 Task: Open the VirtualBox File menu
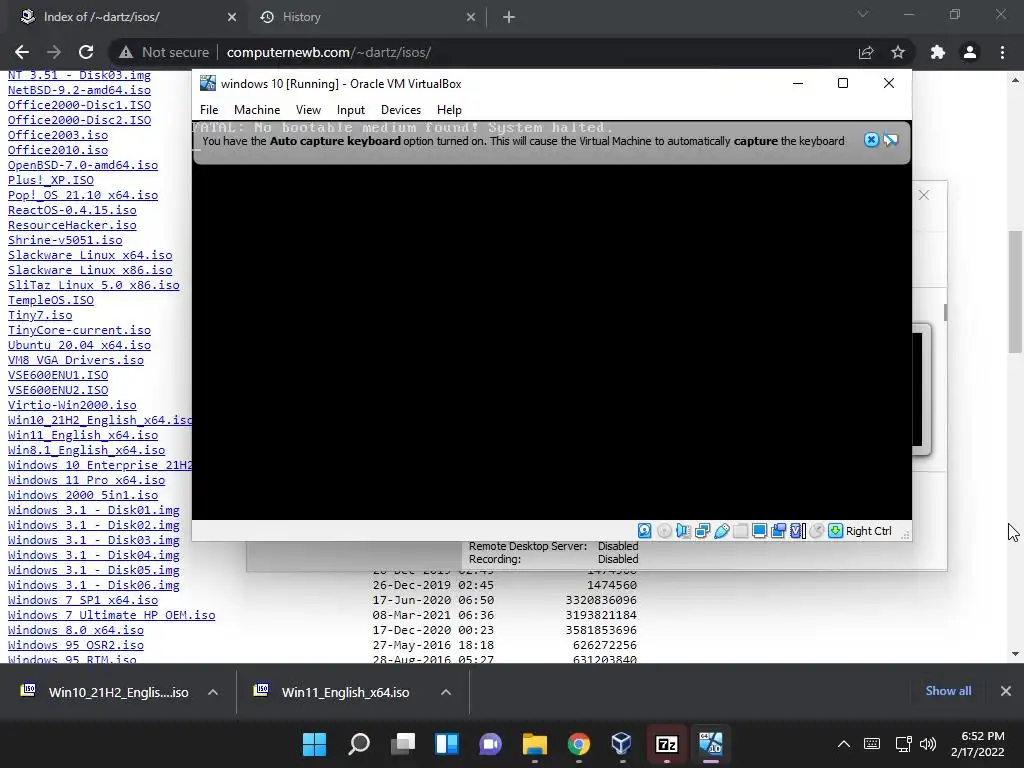pos(209,110)
